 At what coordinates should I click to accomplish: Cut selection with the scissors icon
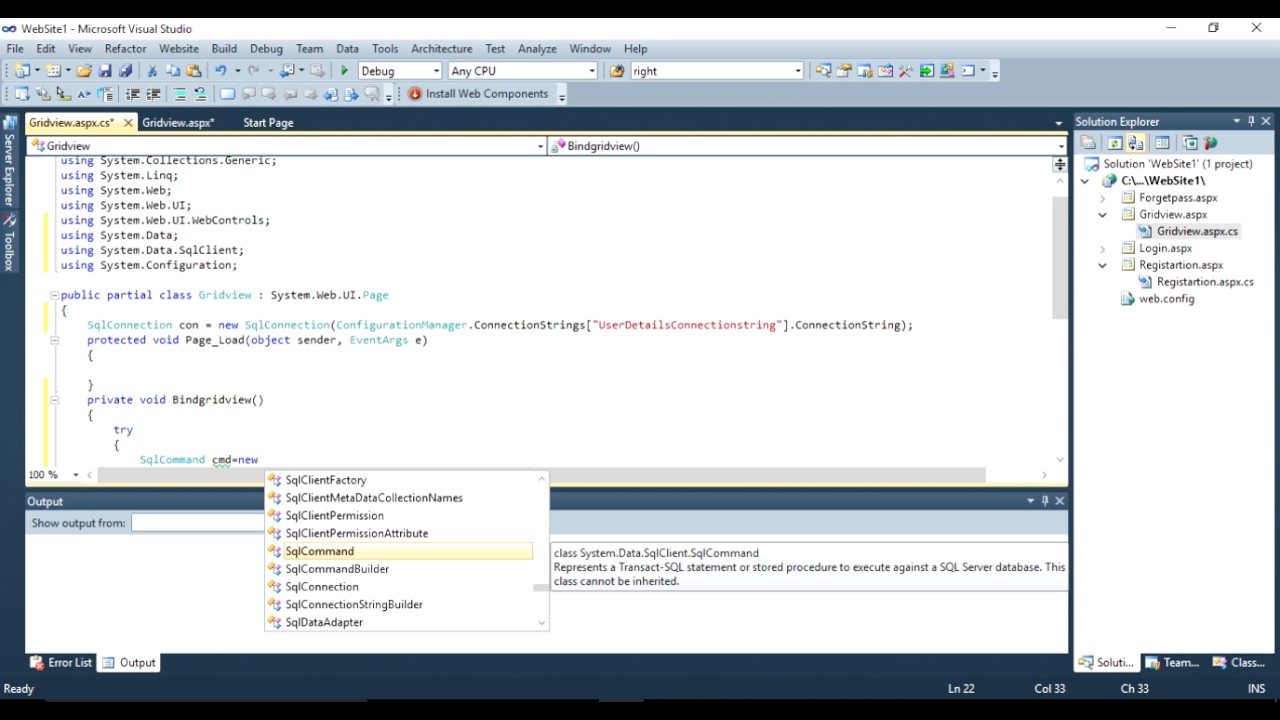152,71
